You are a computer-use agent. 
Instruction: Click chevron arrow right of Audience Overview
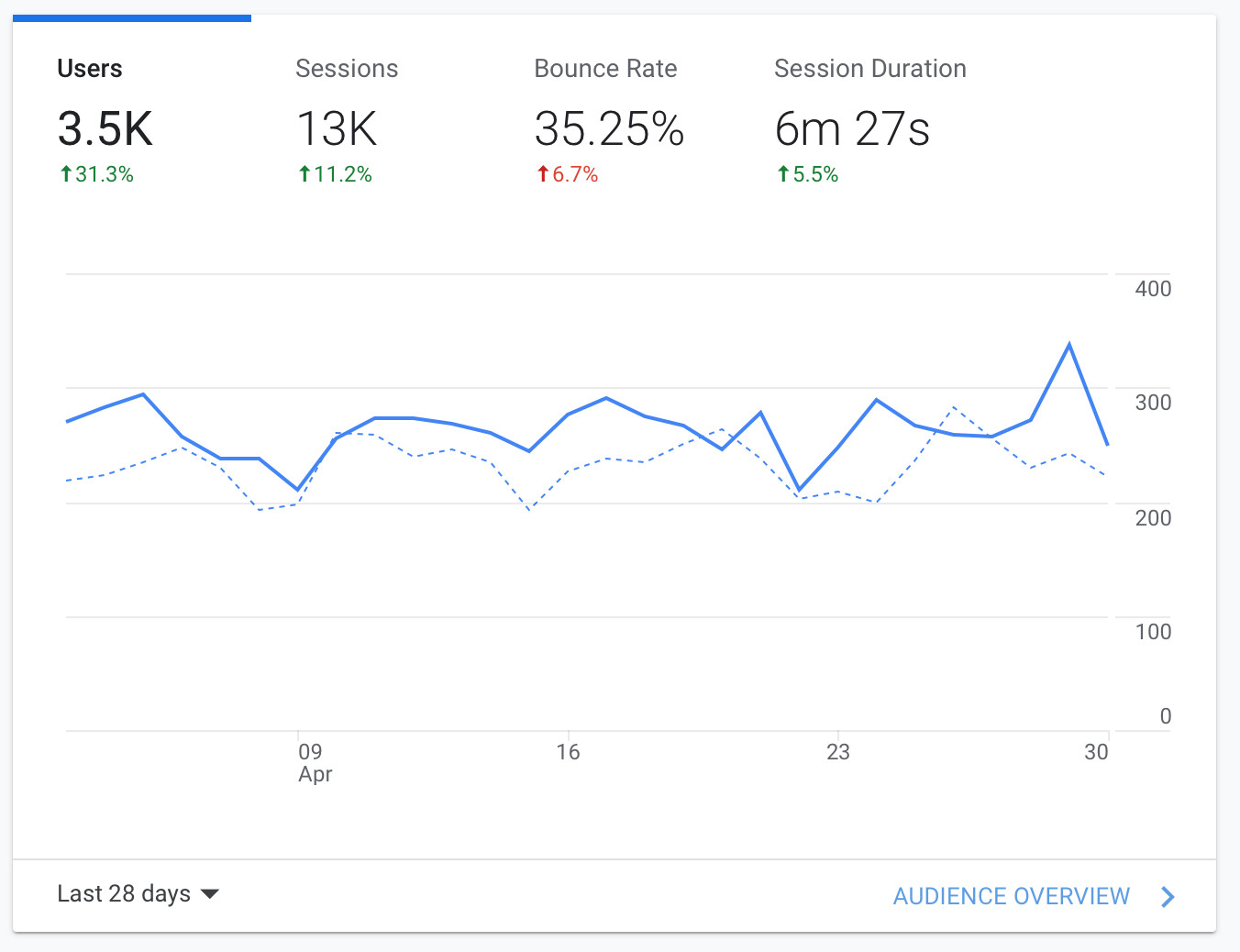coord(1168,896)
